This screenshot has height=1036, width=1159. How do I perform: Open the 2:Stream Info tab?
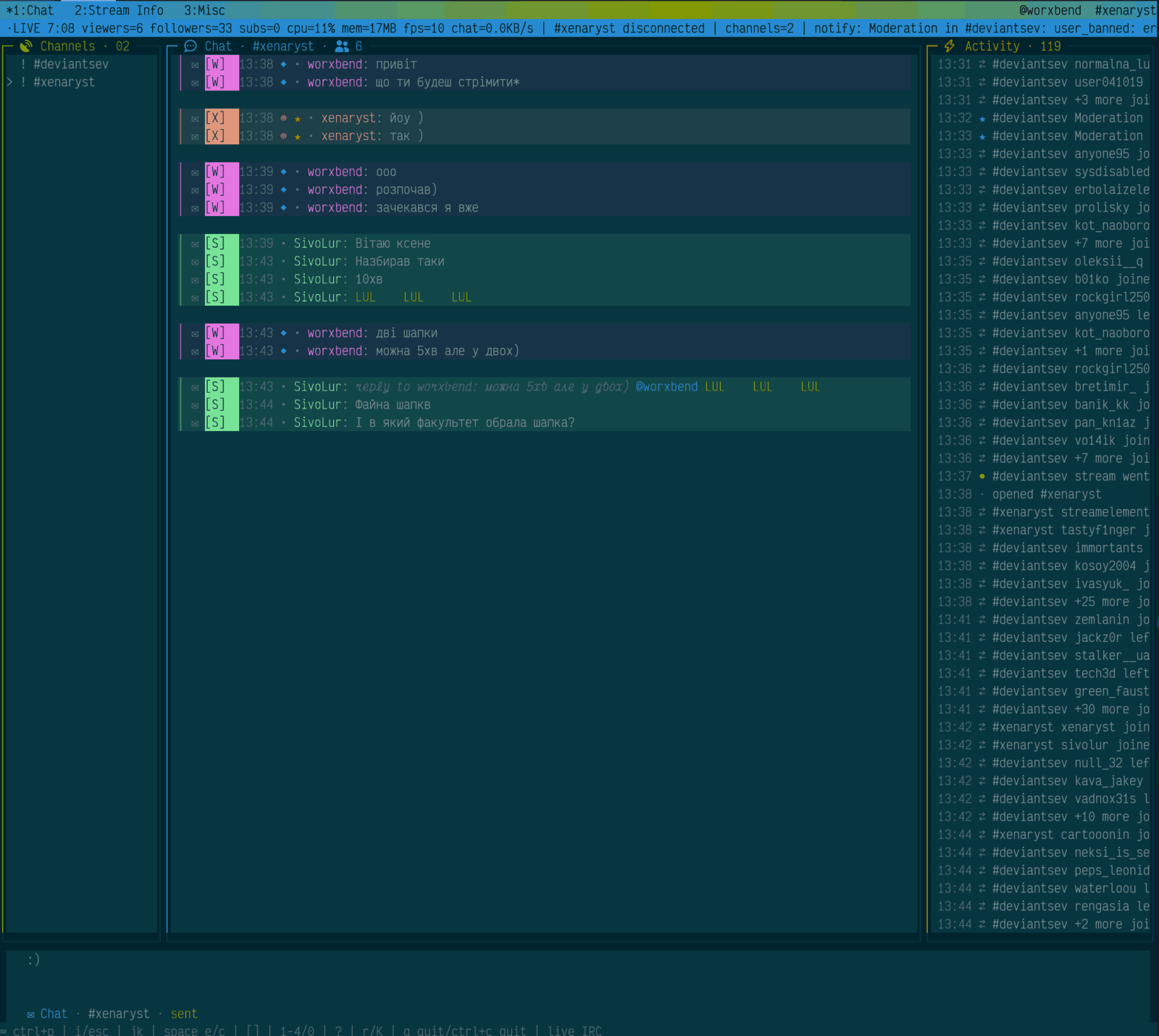point(119,10)
